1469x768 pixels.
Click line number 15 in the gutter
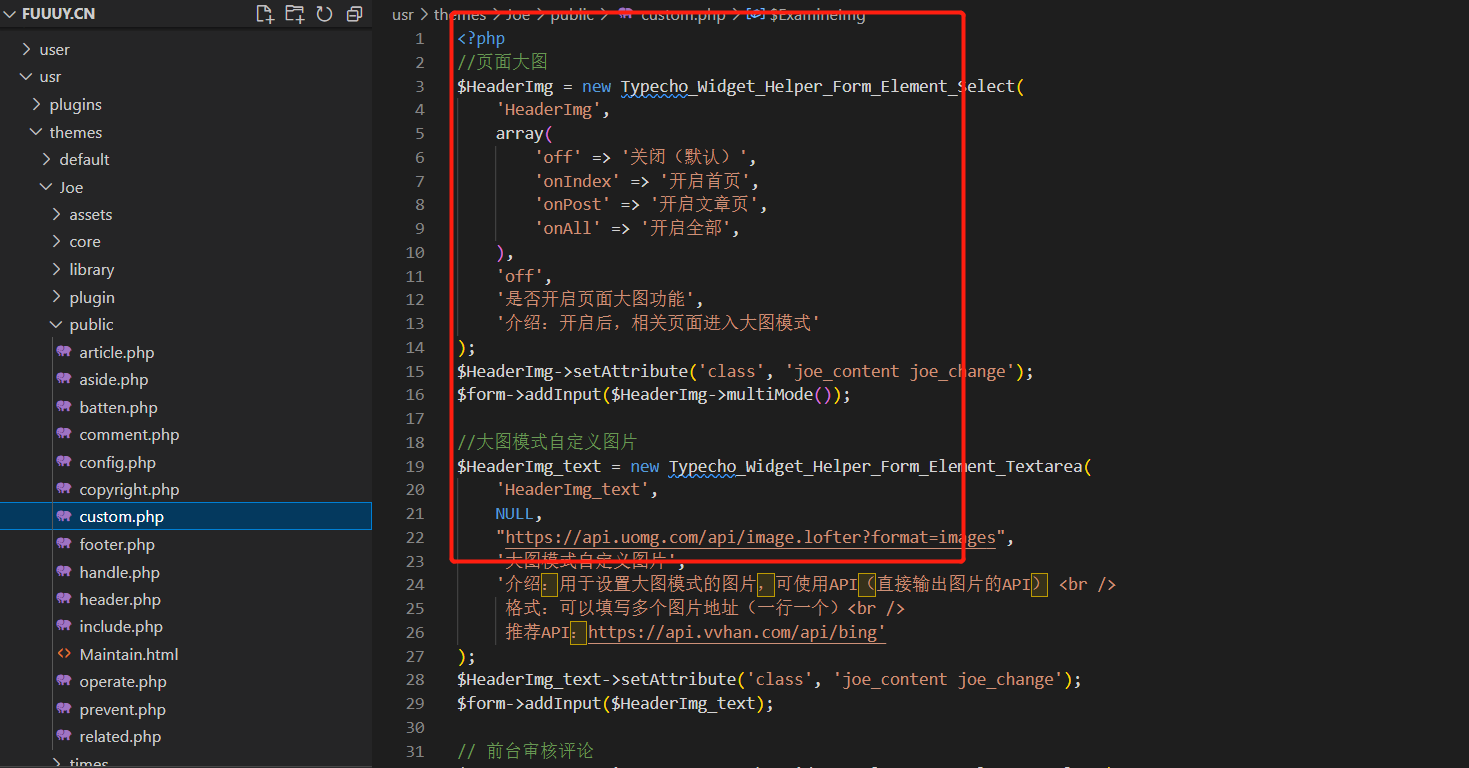point(415,371)
